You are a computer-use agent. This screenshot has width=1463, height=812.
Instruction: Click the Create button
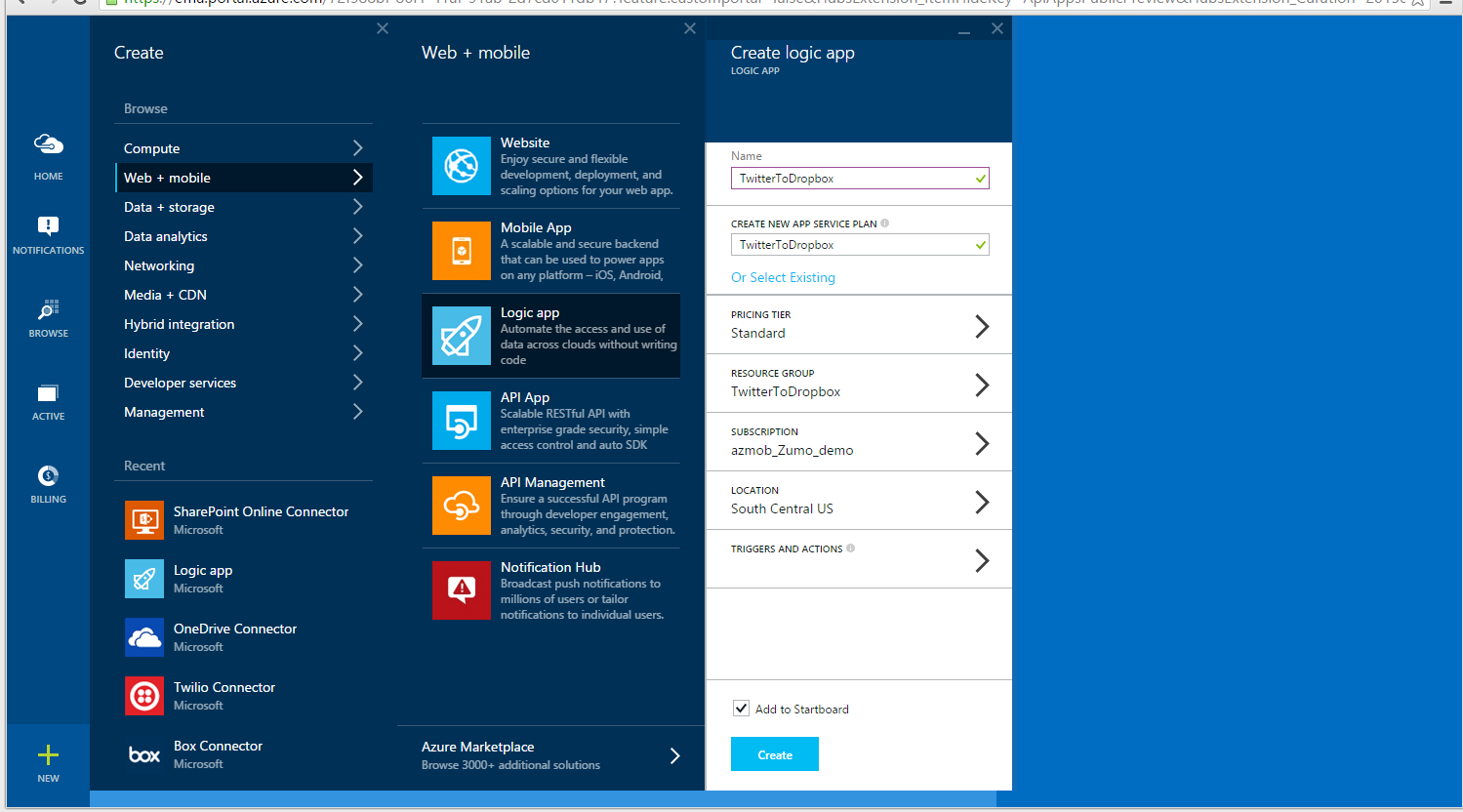(x=775, y=754)
